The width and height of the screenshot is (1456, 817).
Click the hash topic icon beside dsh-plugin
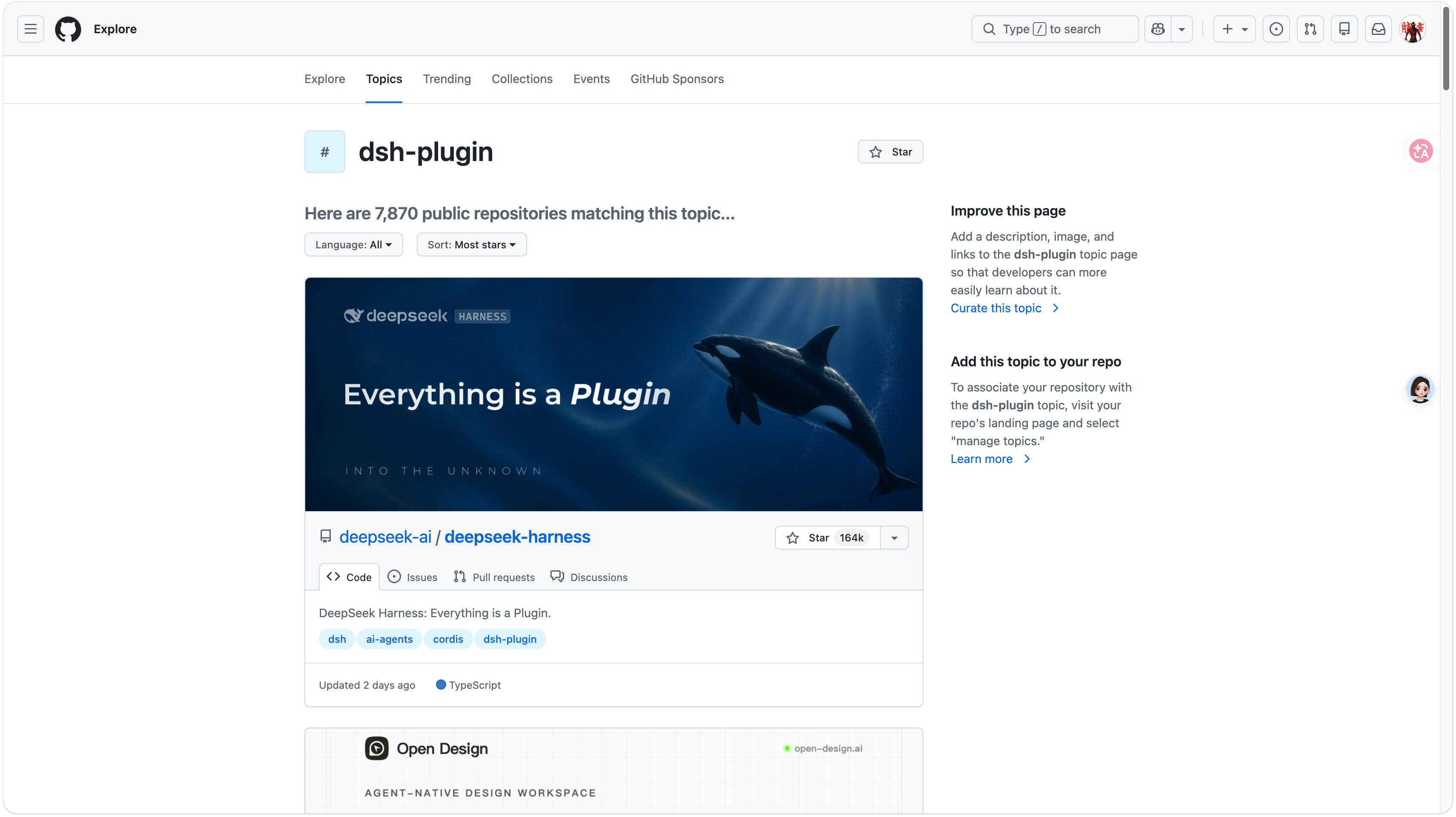(324, 152)
